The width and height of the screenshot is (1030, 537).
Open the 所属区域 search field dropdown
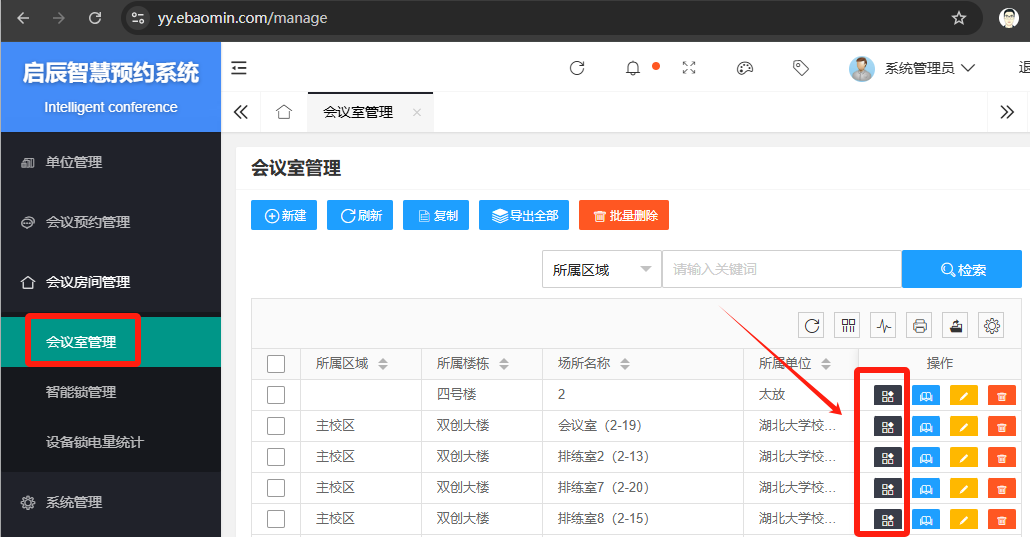pos(601,269)
